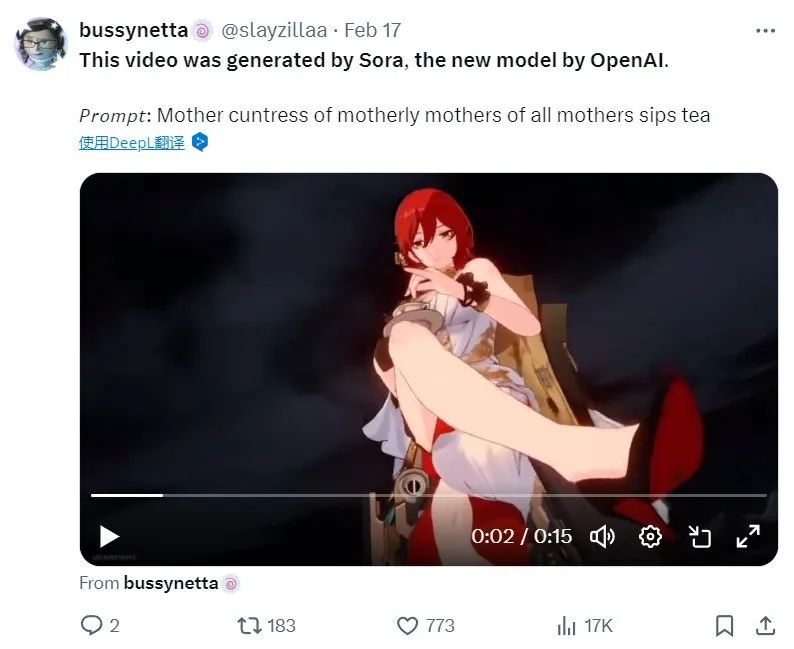Viewport: 794px width, 649px height.
Task: Bookmark this tweet
Action: click(725, 625)
